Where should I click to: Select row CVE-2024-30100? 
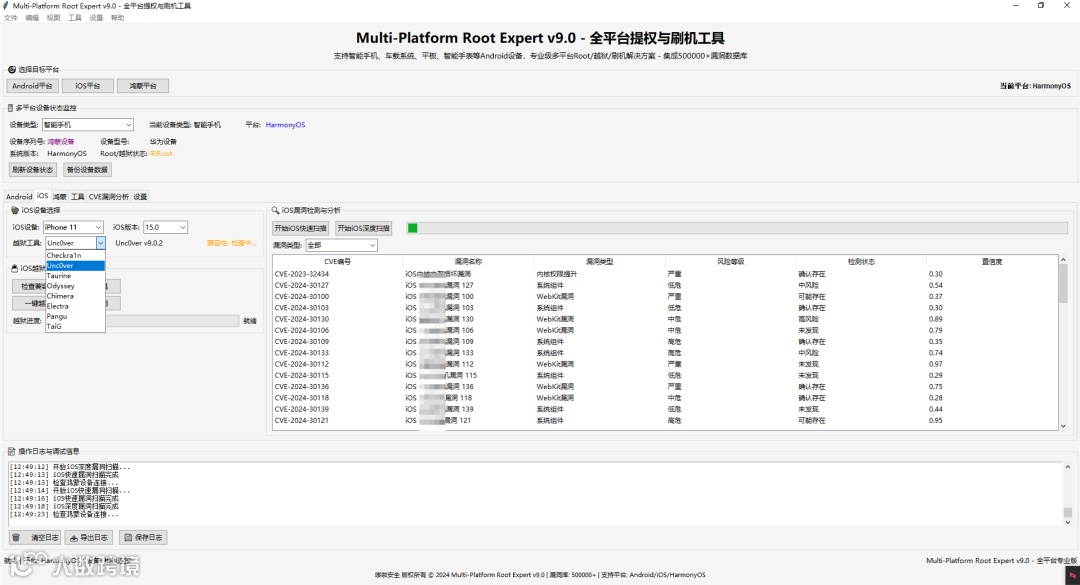point(665,297)
